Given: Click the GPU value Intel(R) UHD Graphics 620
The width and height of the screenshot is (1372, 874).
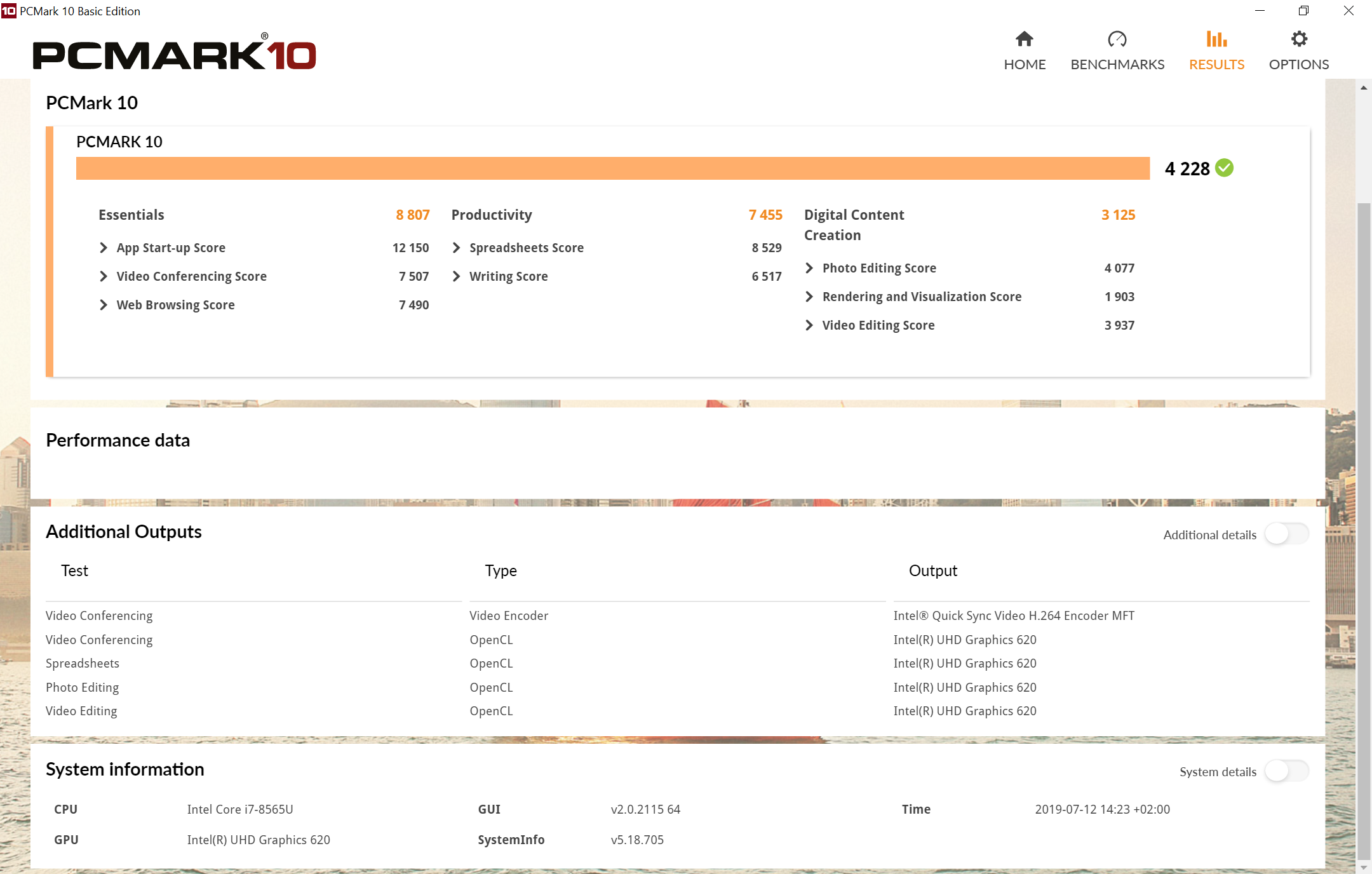Looking at the screenshot, I should [x=259, y=840].
